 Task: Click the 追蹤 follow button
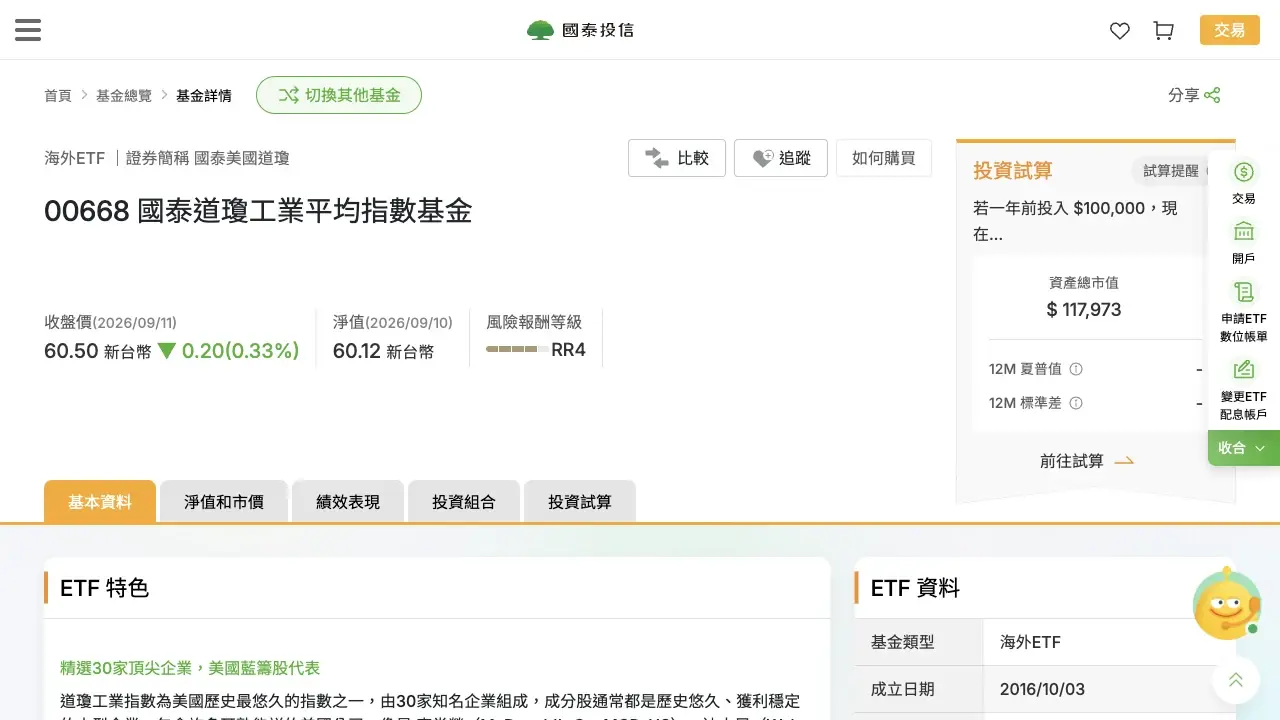point(781,158)
